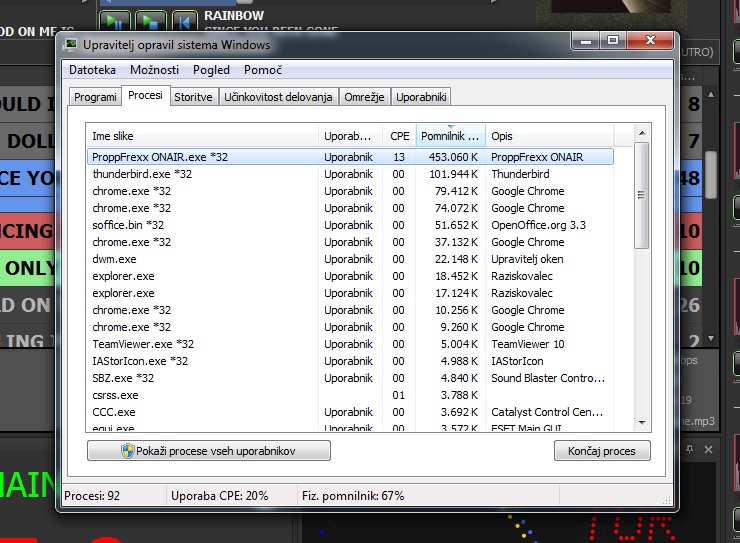Sort by the Pomnilnik column header
Image resolution: width=740 pixels, height=543 pixels.
450,136
